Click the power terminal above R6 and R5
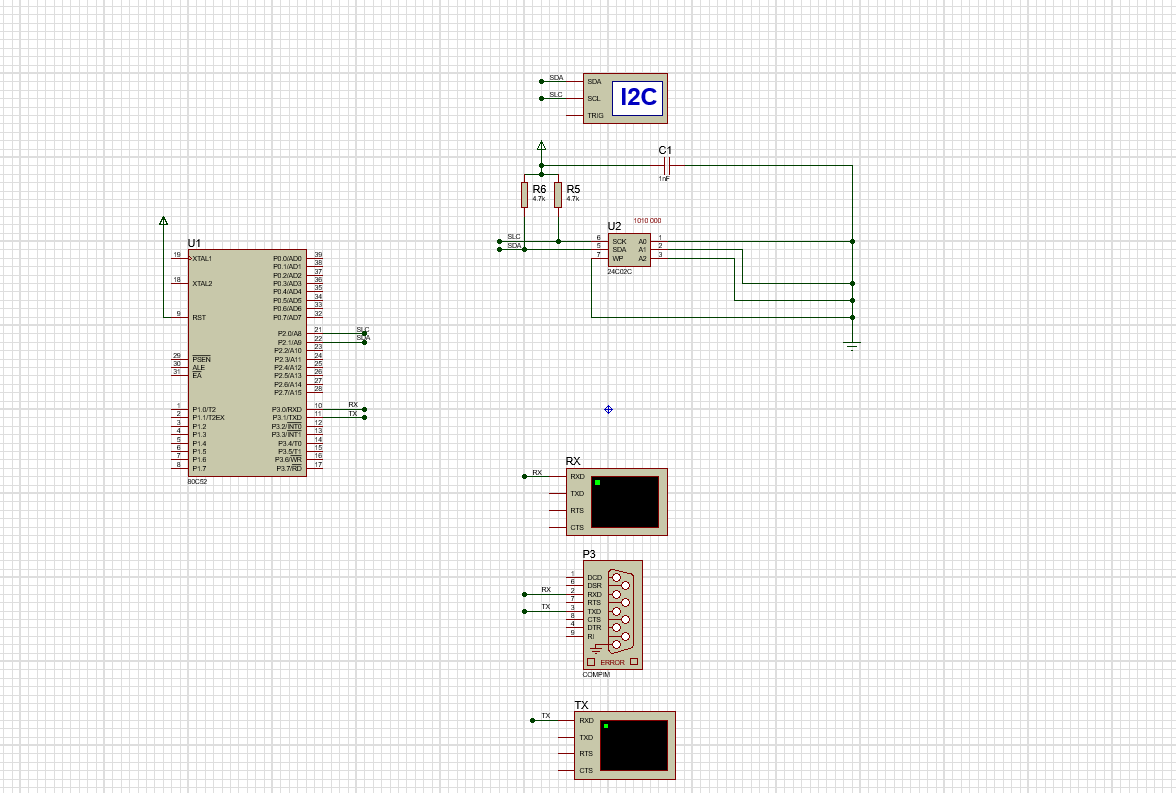The height and width of the screenshot is (793, 1176). (x=542, y=146)
